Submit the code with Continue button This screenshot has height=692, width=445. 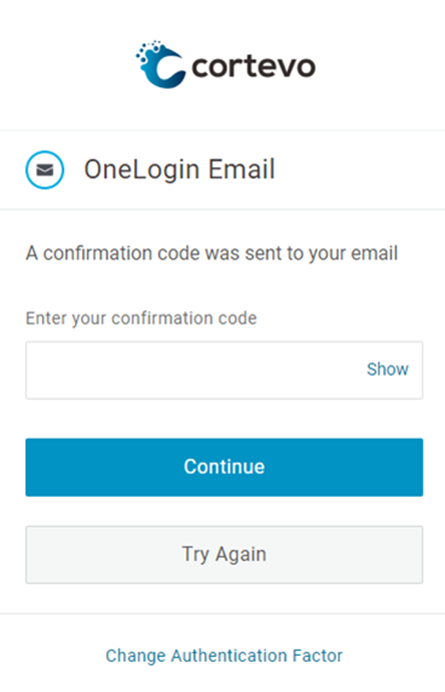pyautogui.click(x=224, y=467)
